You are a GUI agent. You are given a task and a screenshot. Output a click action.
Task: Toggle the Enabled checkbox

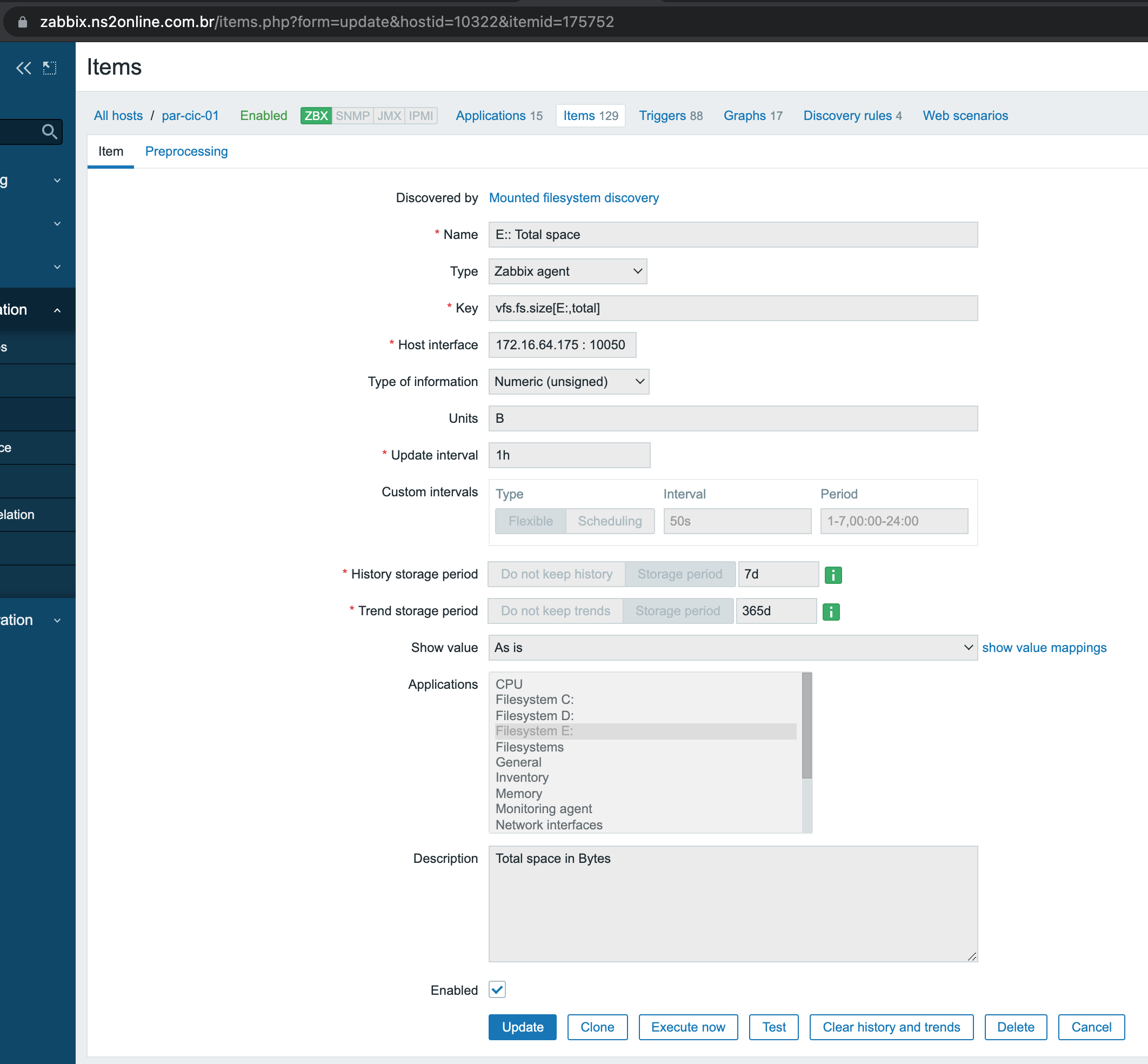click(497, 990)
